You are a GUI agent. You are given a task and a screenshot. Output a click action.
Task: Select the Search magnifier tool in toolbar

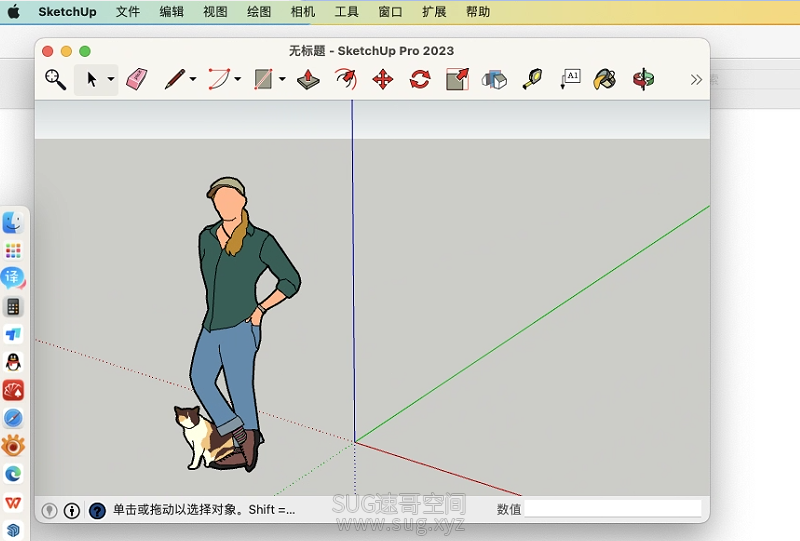pyautogui.click(x=55, y=80)
